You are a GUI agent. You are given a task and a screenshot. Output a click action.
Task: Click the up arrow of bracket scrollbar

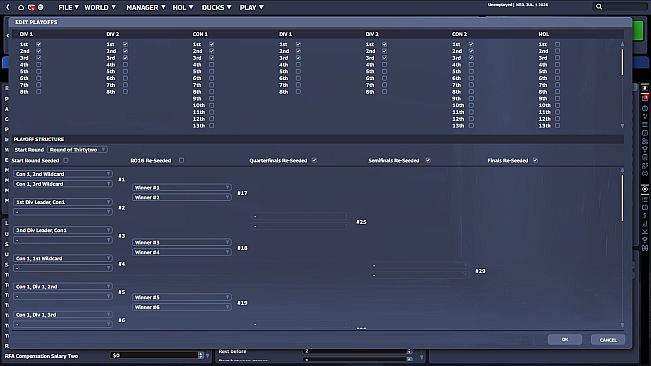click(x=622, y=170)
